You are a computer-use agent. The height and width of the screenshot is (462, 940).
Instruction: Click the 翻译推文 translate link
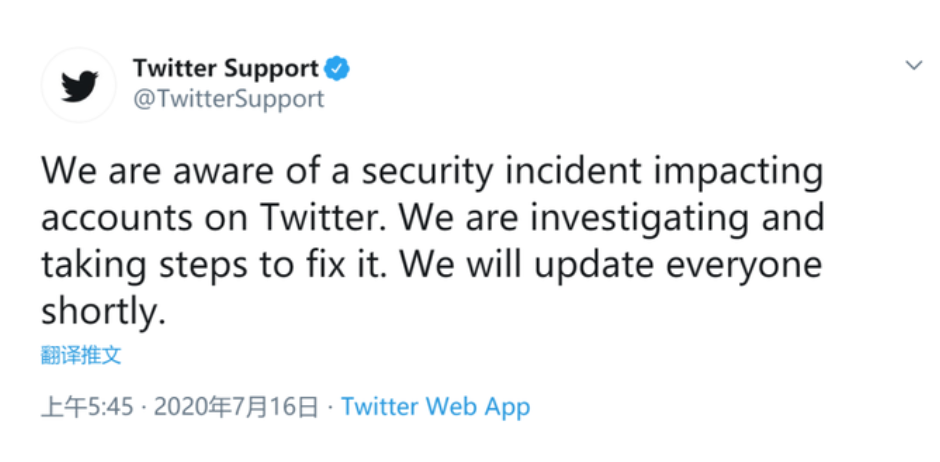point(81,355)
